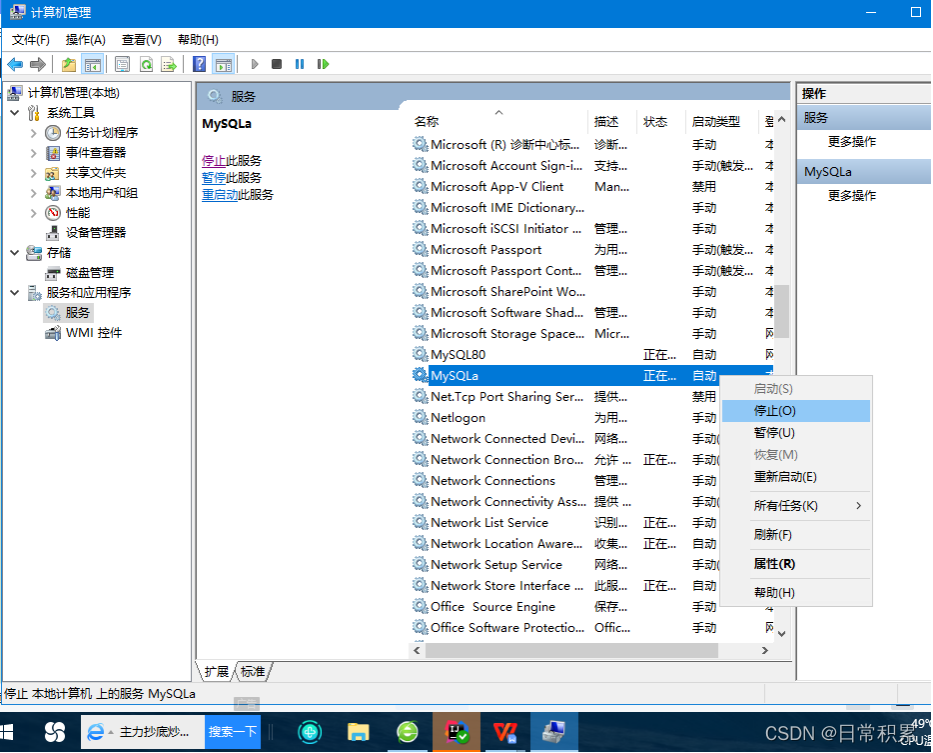Open 所有任务(K) submenu in context menu
The height and width of the screenshot is (753, 933).
click(796, 506)
